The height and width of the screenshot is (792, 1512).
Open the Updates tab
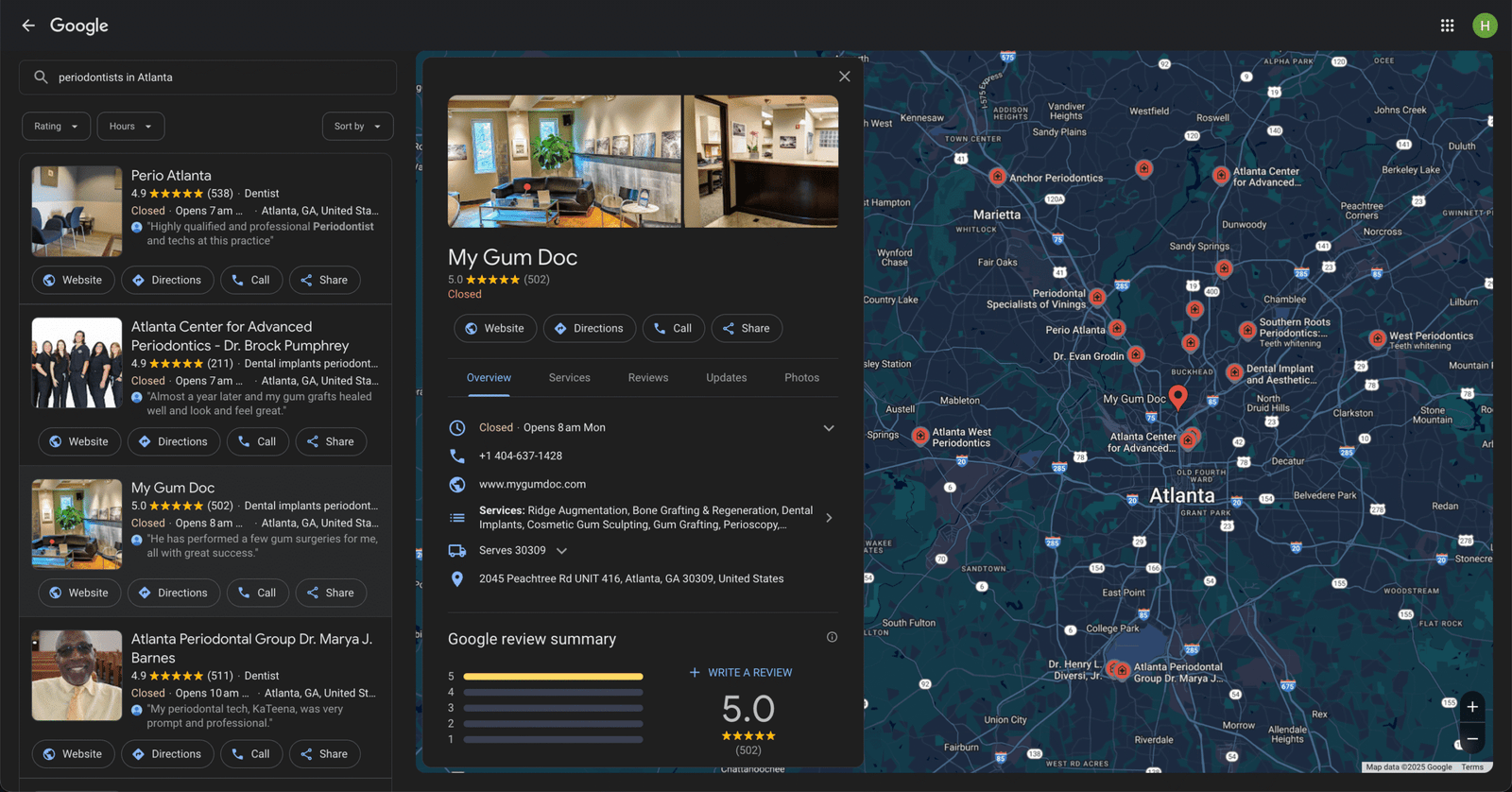pyautogui.click(x=727, y=378)
